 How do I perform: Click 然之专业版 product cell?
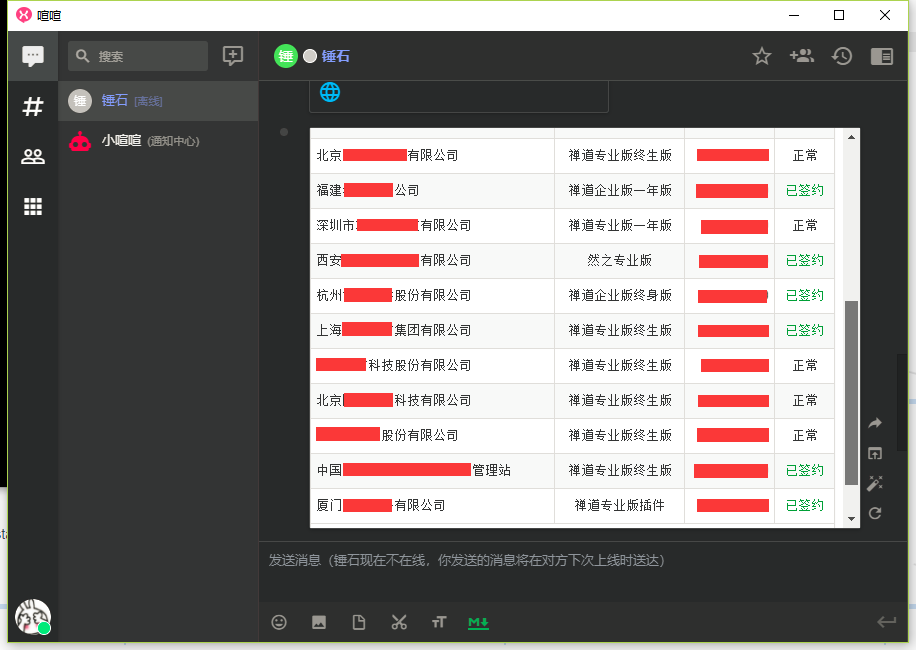619,260
